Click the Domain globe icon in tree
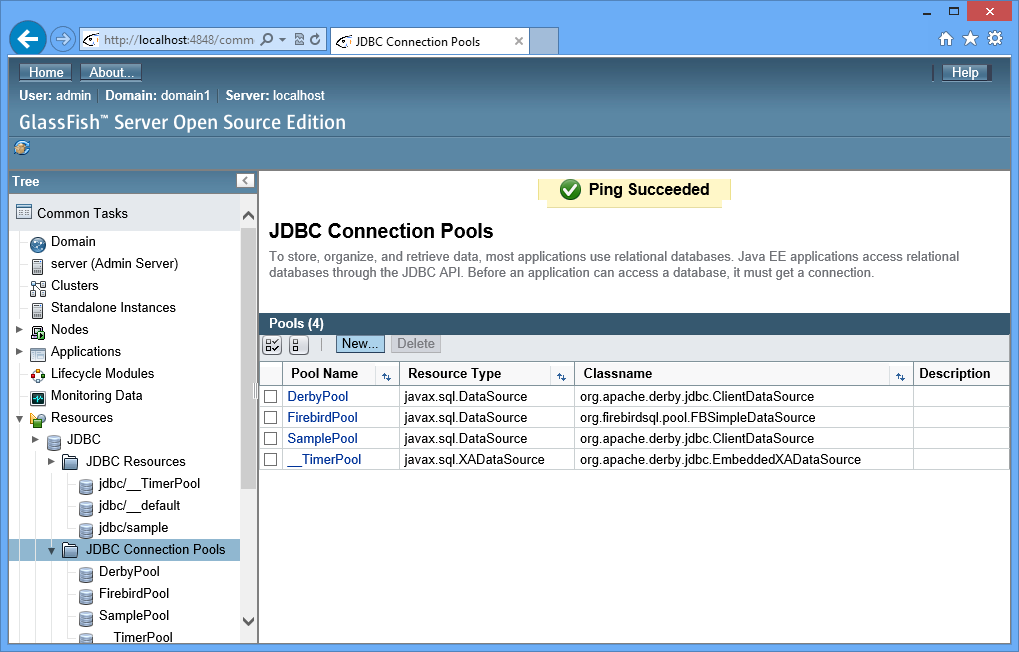Screen dimensions: 1019x652 (x=38, y=244)
